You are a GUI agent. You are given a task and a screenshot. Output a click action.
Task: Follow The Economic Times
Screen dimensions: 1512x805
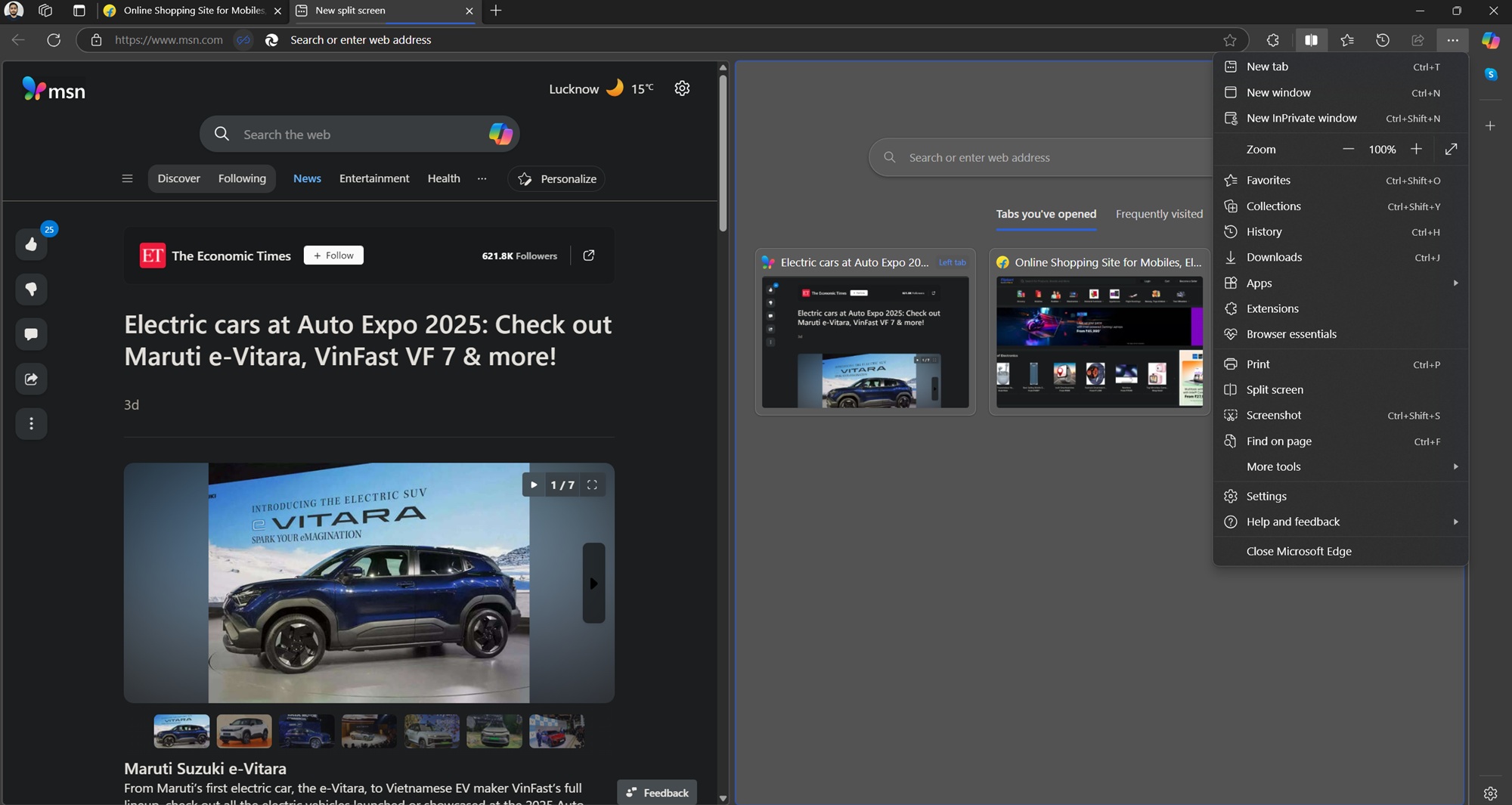click(x=333, y=255)
